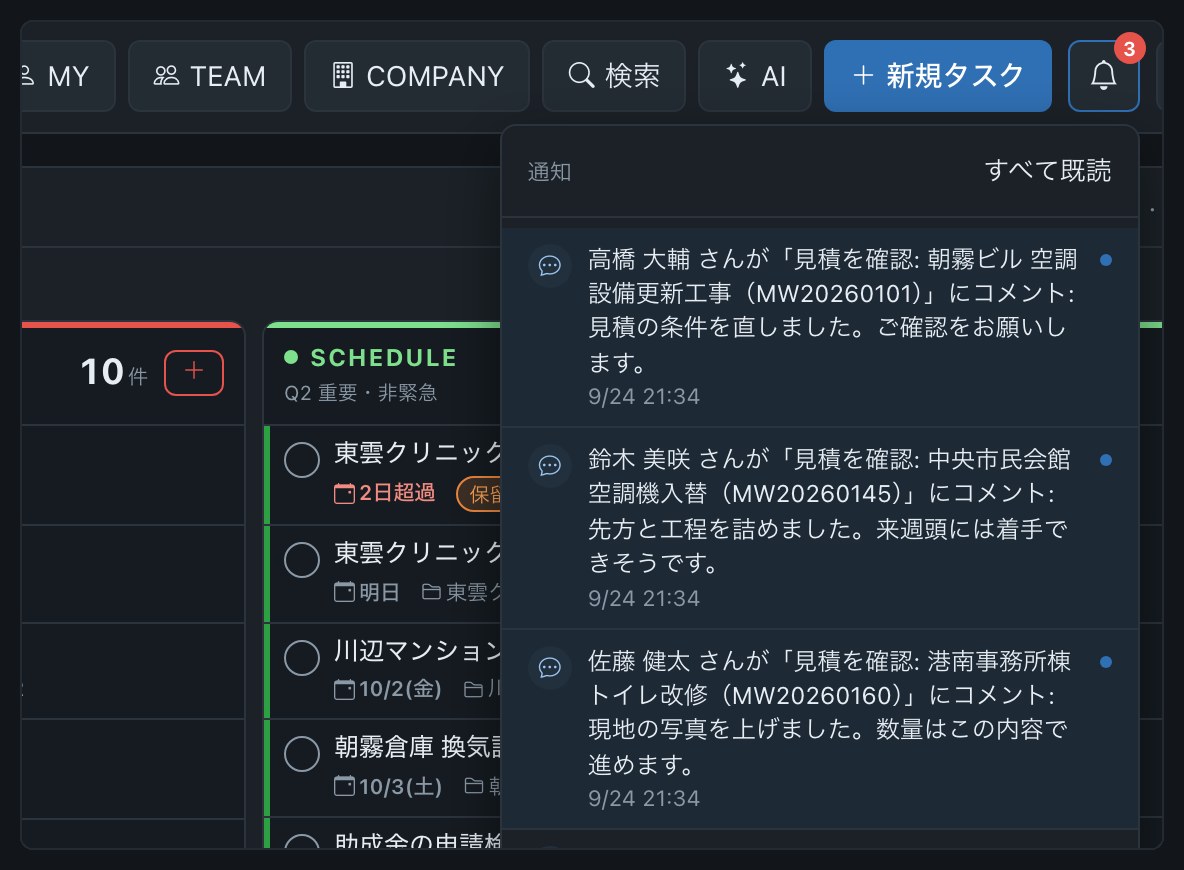Click the 10/2(金) due date
Screen dimensions: 1184x870
pyautogui.click(x=388, y=689)
